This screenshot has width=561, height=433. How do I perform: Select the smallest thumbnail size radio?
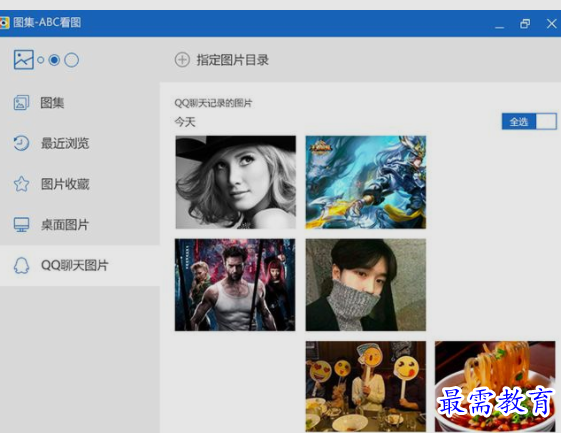(x=41, y=60)
